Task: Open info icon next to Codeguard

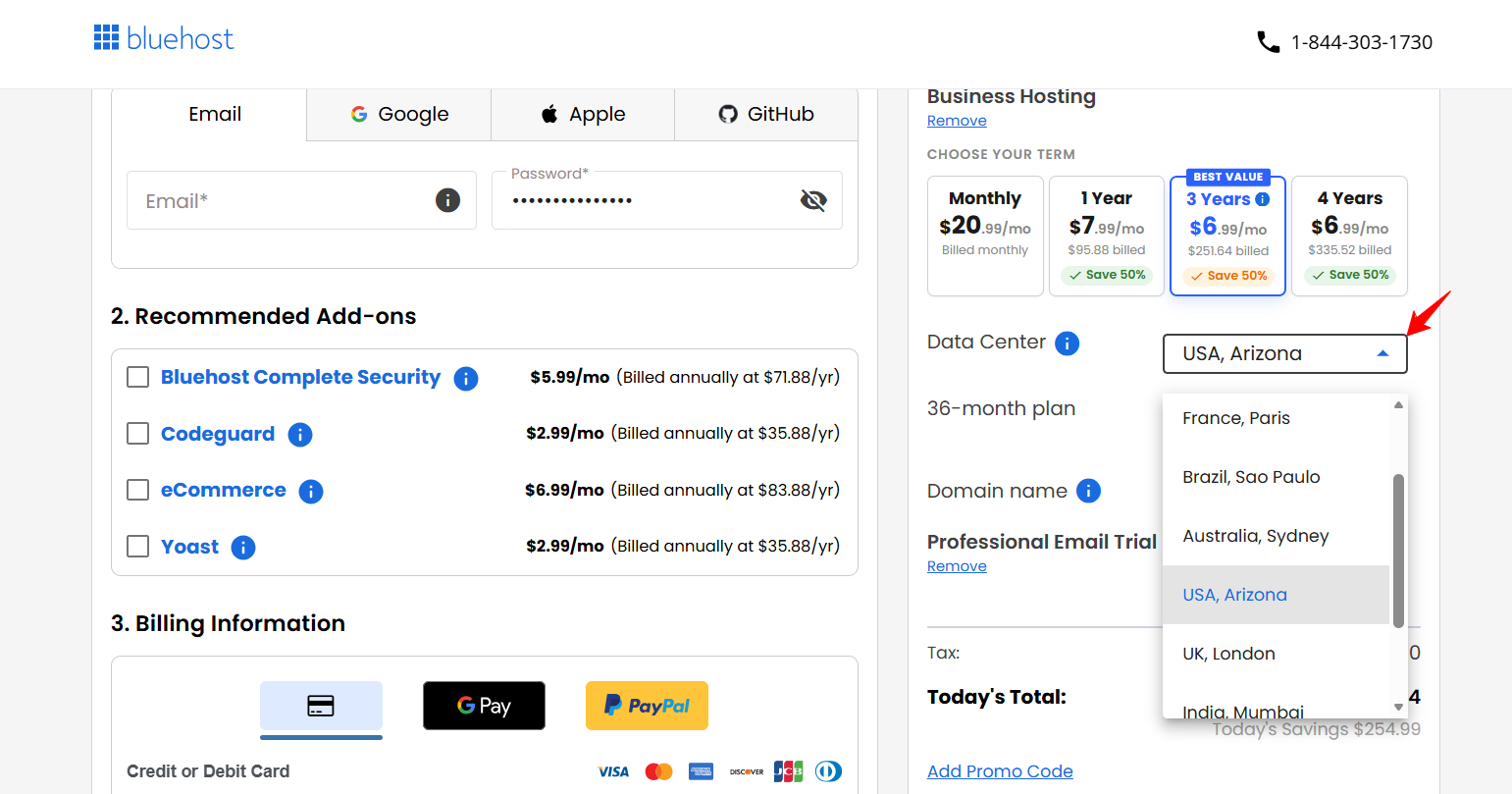Action: coord(300,434)
